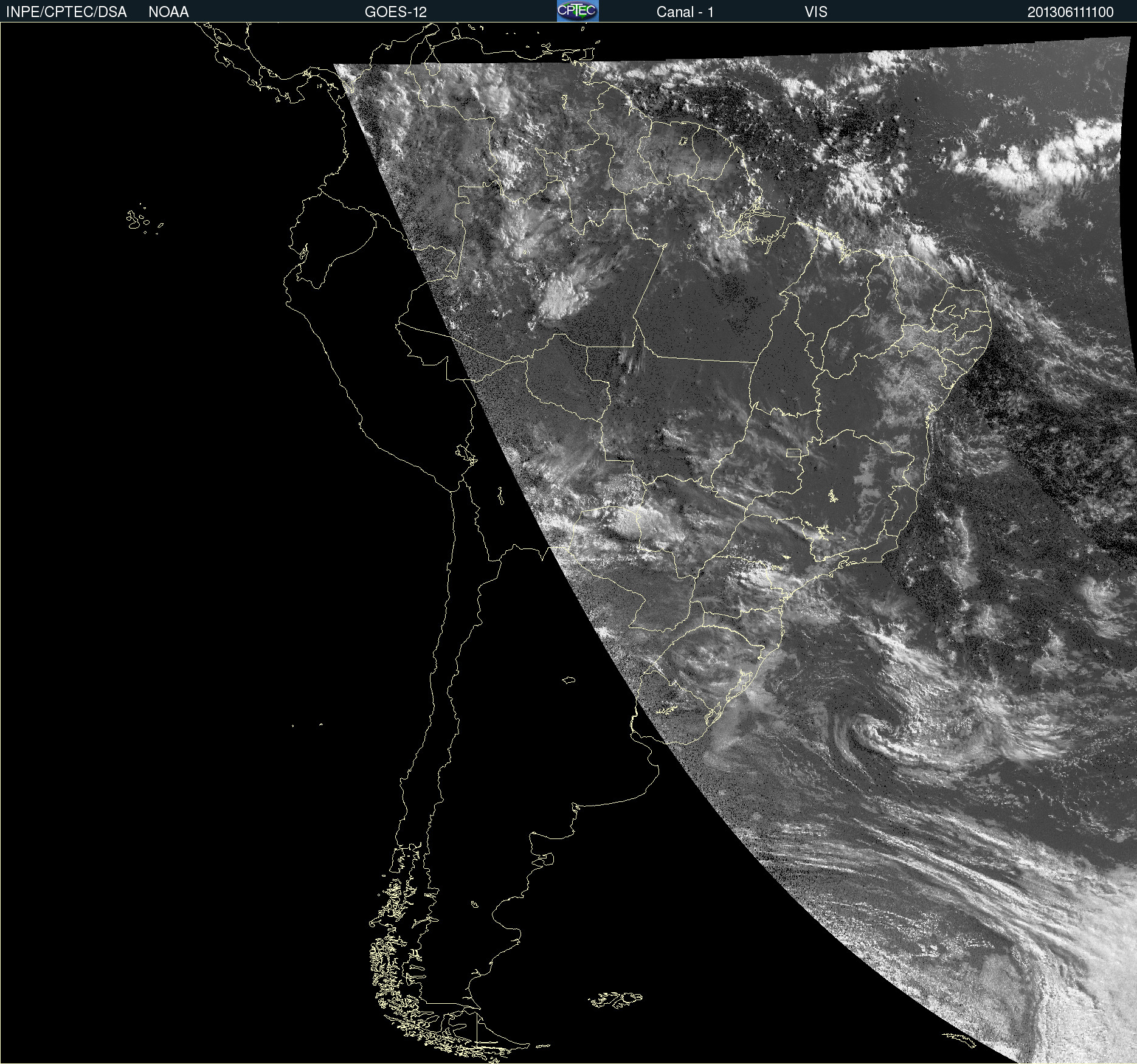Click the 201306111100 timestamp
The height and width of the screenshot is (1064, 1137).
[x=1070, y=12]
